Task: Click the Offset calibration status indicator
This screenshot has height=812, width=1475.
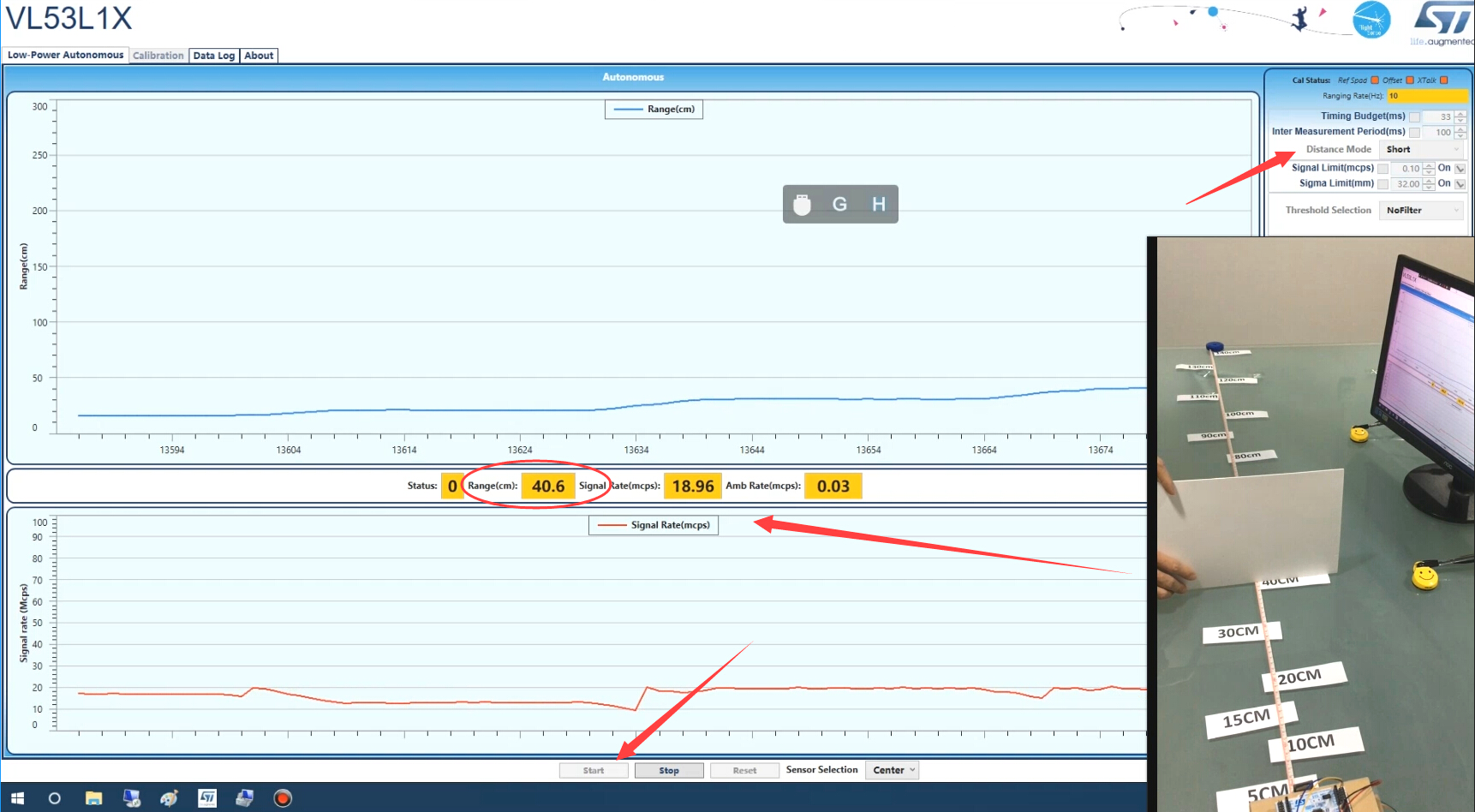Action: [x=1410, y=81]
